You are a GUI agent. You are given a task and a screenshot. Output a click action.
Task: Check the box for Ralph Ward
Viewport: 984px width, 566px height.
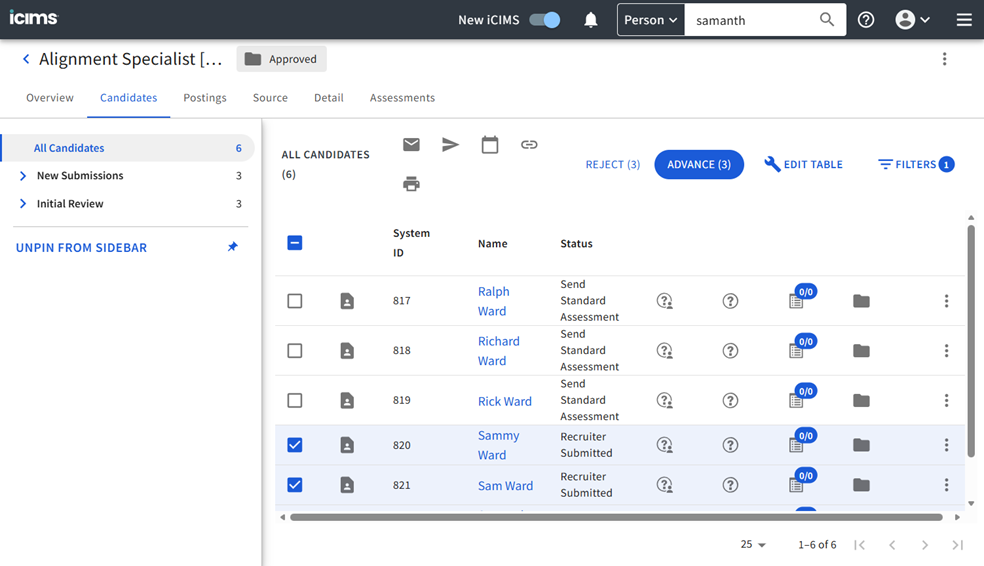click(x=295, y=301)
